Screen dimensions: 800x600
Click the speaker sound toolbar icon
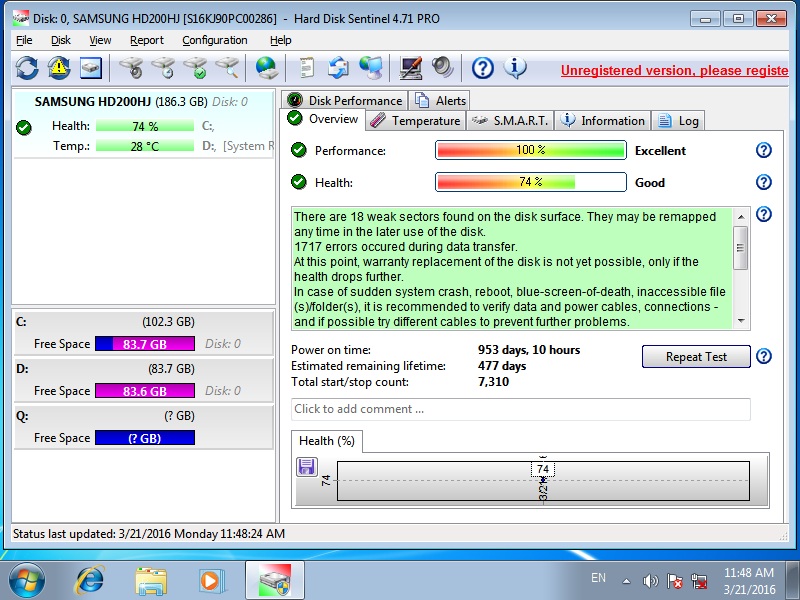(x=442, y=68)
